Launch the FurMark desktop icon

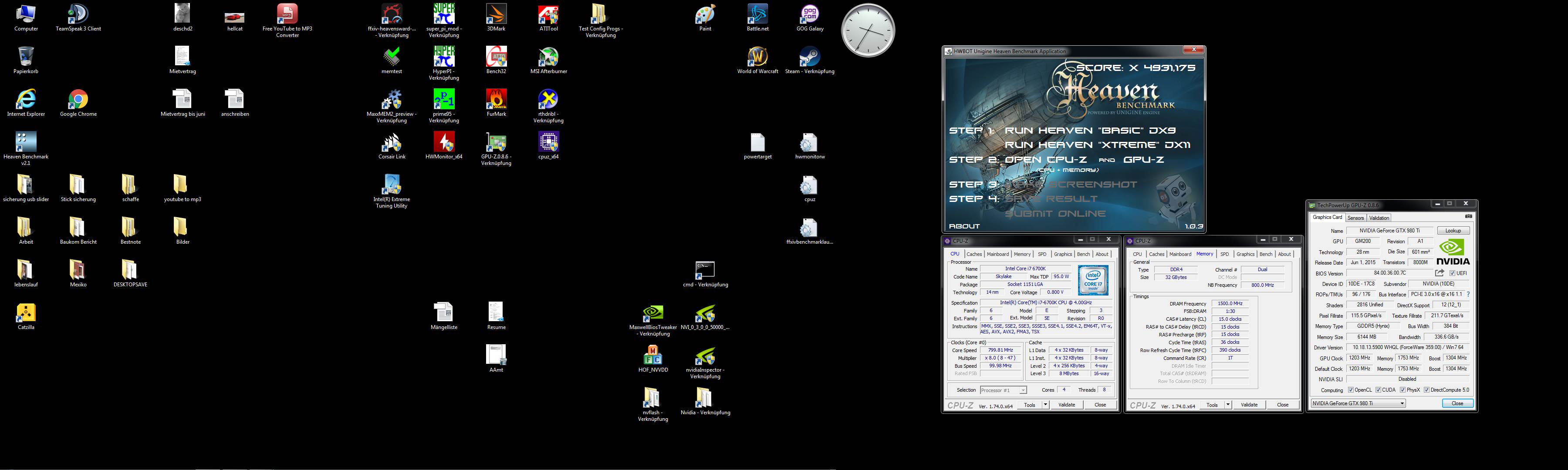[496, 103]
